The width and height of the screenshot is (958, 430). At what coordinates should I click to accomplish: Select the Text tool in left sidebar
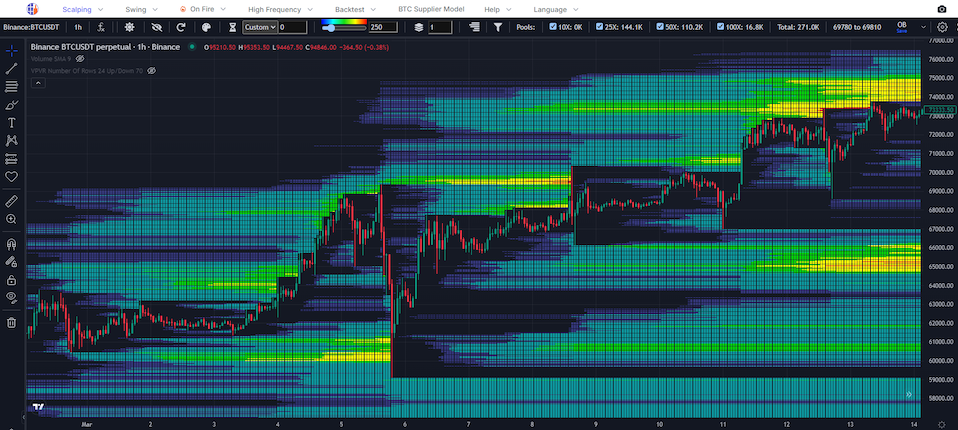tap(12, 123)
